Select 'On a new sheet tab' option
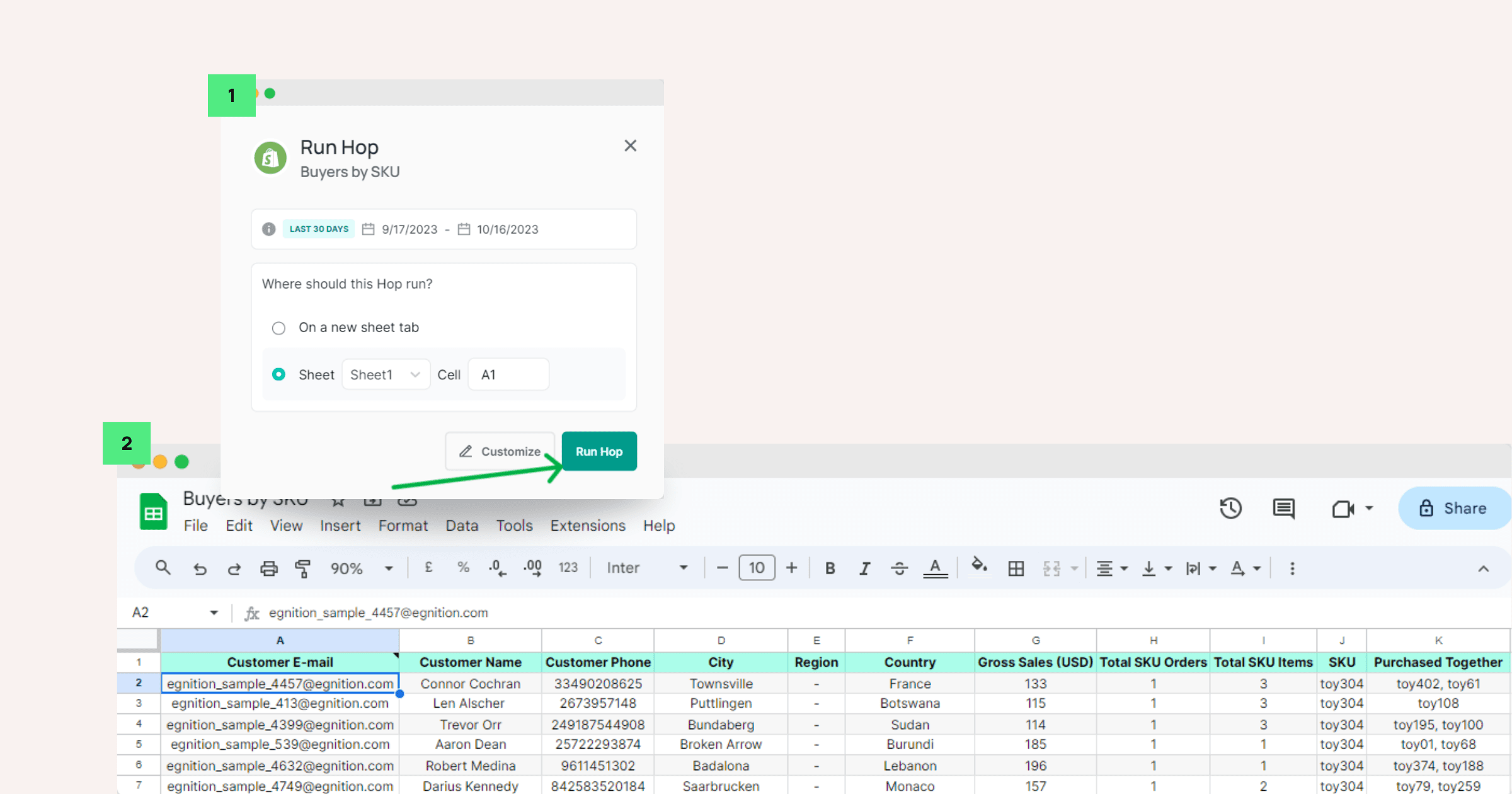Image resolution: width=1512 pixels, height=794 pixels. (x=278, y=328)
